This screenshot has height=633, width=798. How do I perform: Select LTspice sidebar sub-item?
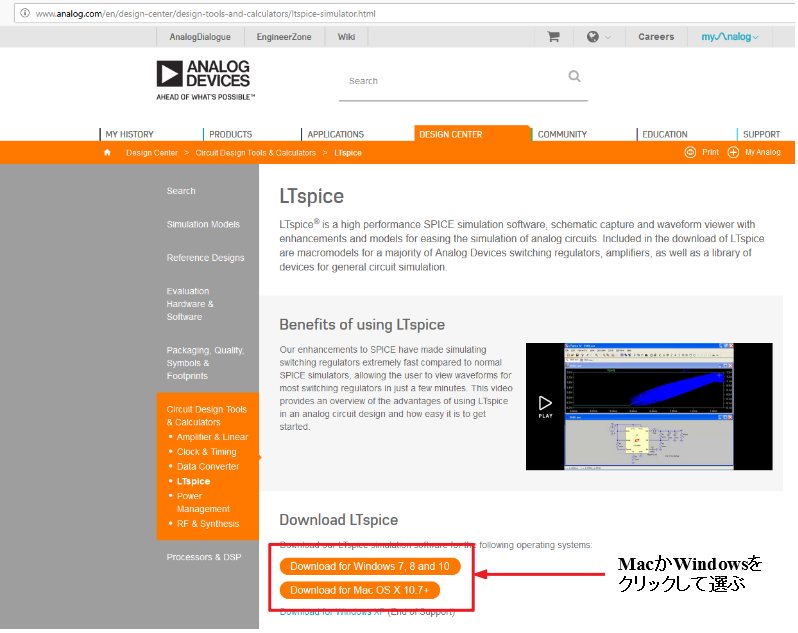click(193, 481)
